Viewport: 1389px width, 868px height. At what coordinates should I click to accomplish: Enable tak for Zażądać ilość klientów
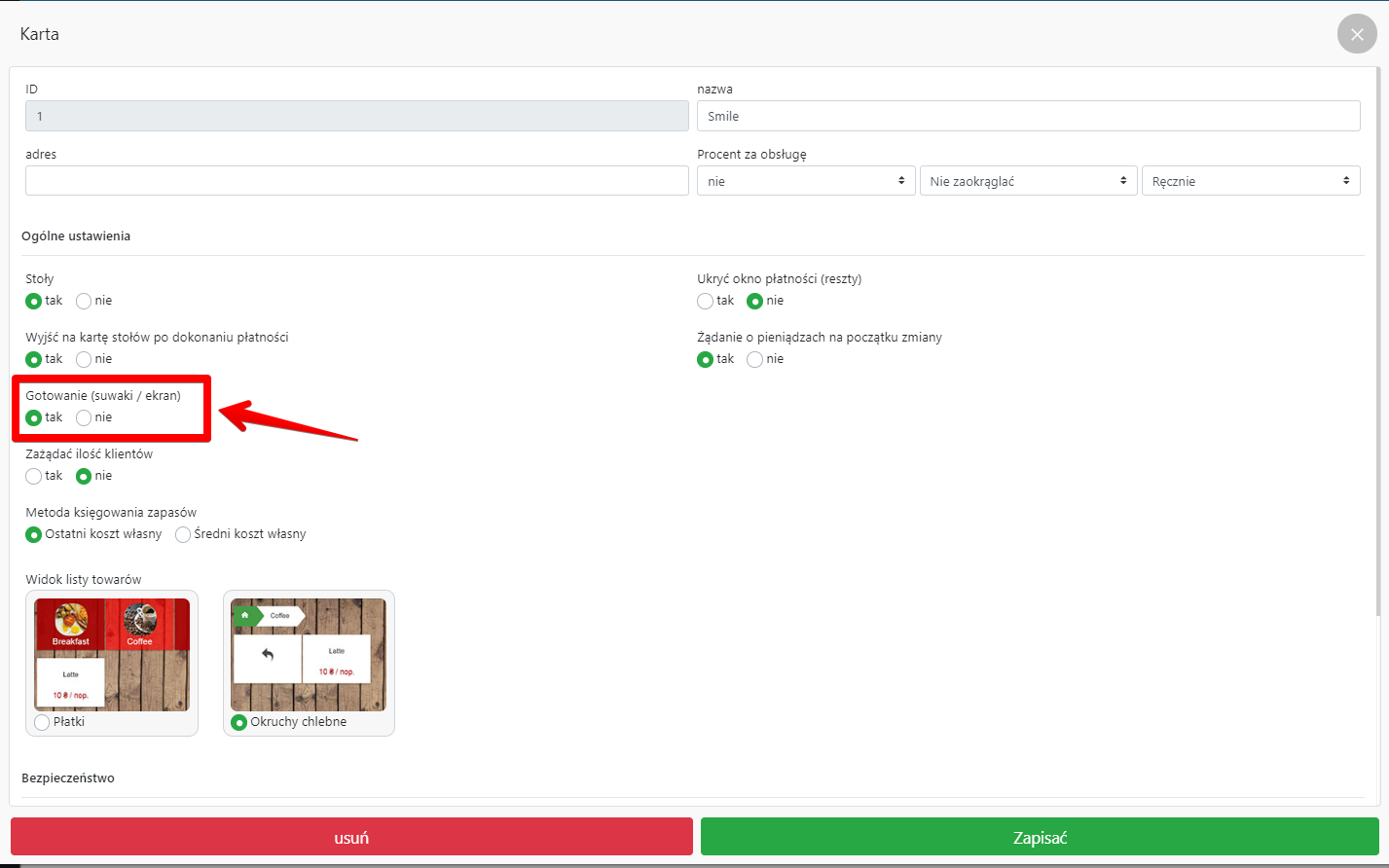(x=34, y=476)
